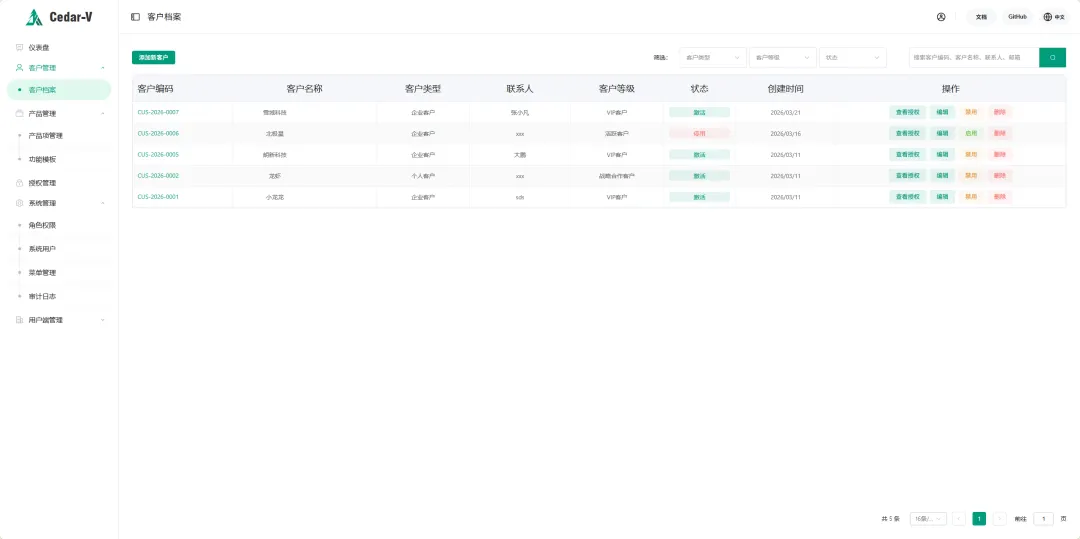Click 删除 for CUS-2026-0007
This screenshot has height=539, width=1080.
coord(999,112)
